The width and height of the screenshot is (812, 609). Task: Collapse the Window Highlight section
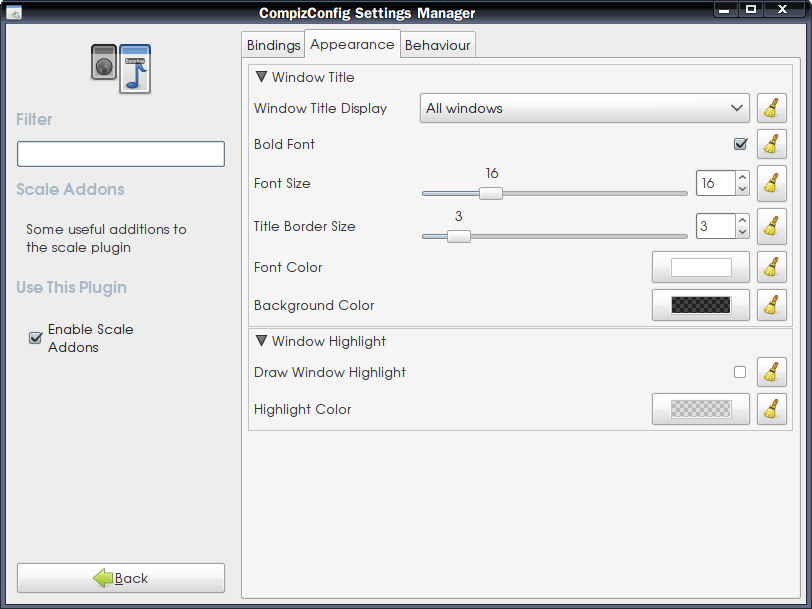(262, 341)
